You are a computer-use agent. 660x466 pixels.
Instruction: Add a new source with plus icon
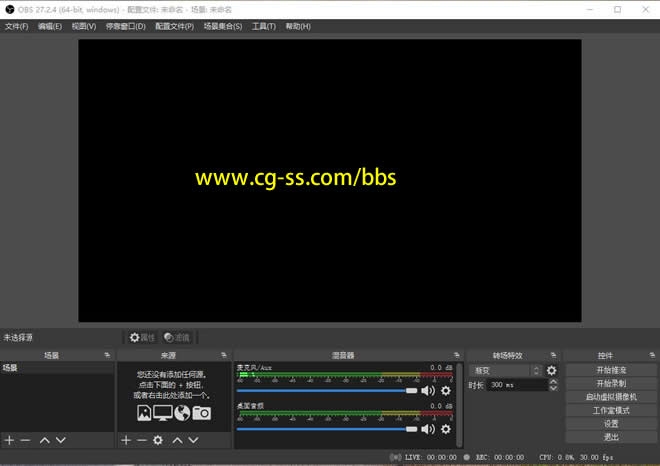coord(126,440)
